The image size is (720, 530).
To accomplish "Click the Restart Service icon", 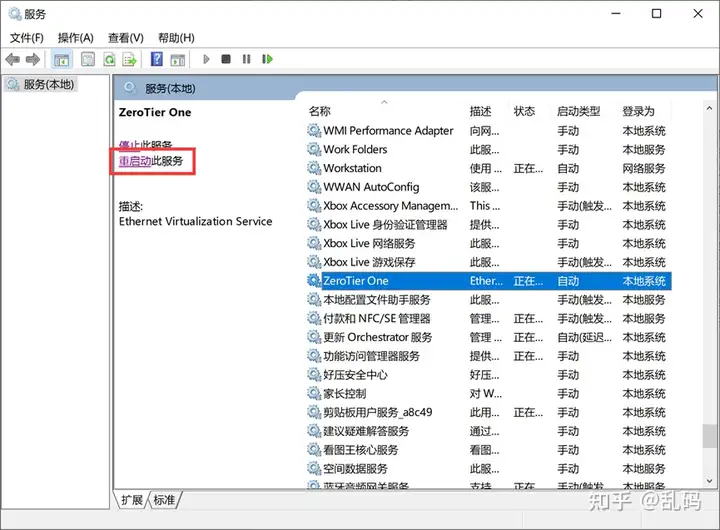I will [267, 59].
